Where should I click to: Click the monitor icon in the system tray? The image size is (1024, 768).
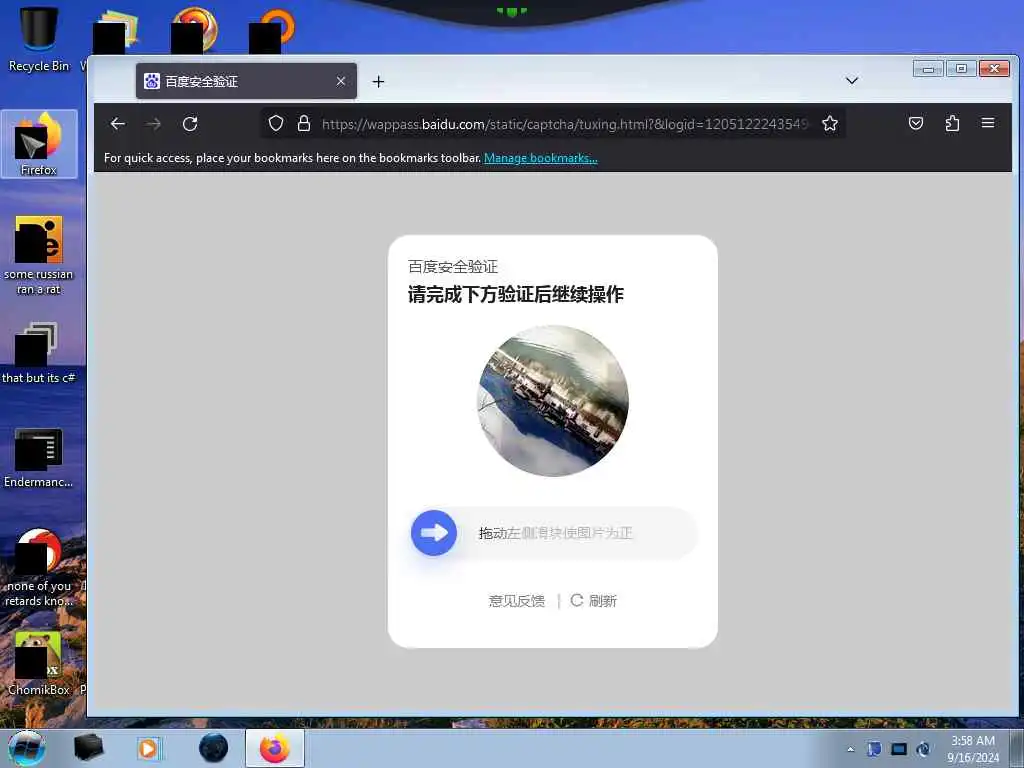pyautogui.click(x=899, y=749)
